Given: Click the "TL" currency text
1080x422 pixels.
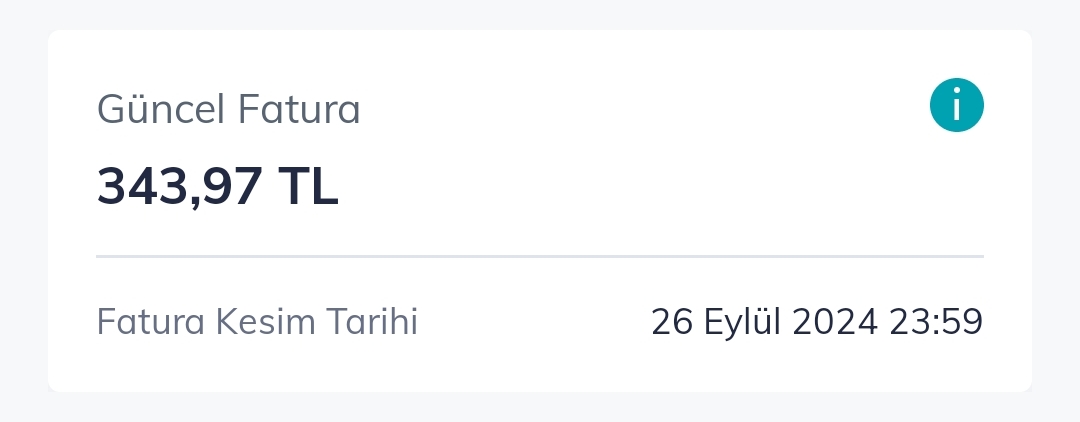Looking at the screenshot, I should 308,187.
